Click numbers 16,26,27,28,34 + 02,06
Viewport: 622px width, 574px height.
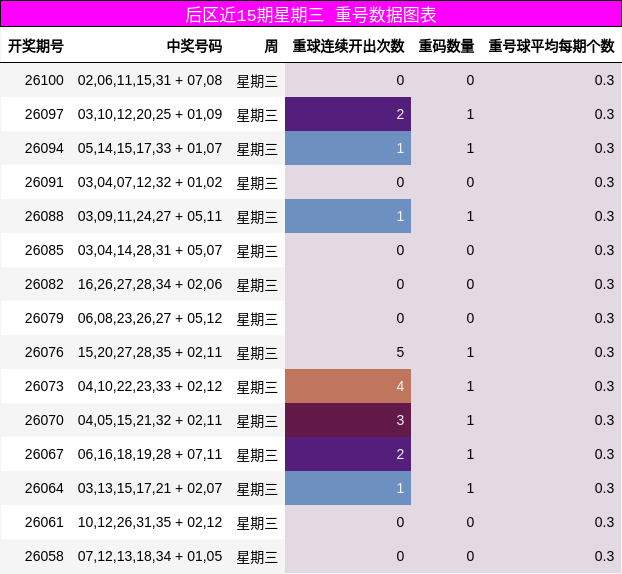point(150,284)
